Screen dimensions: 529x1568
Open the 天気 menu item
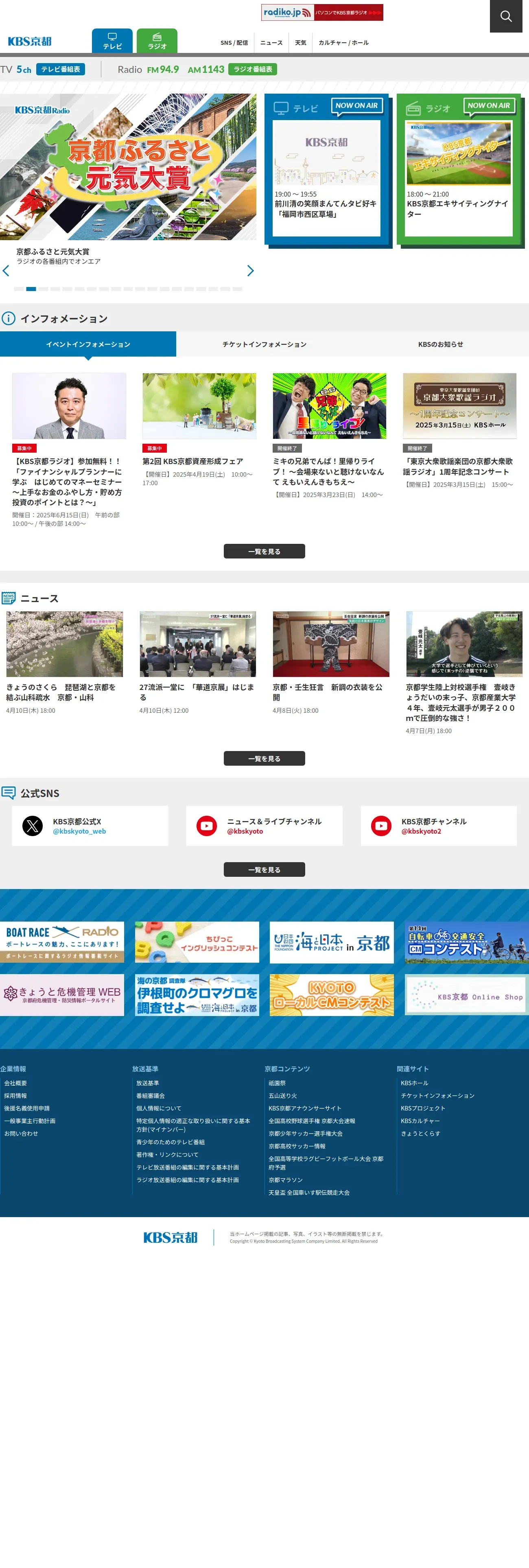(301, 43)
